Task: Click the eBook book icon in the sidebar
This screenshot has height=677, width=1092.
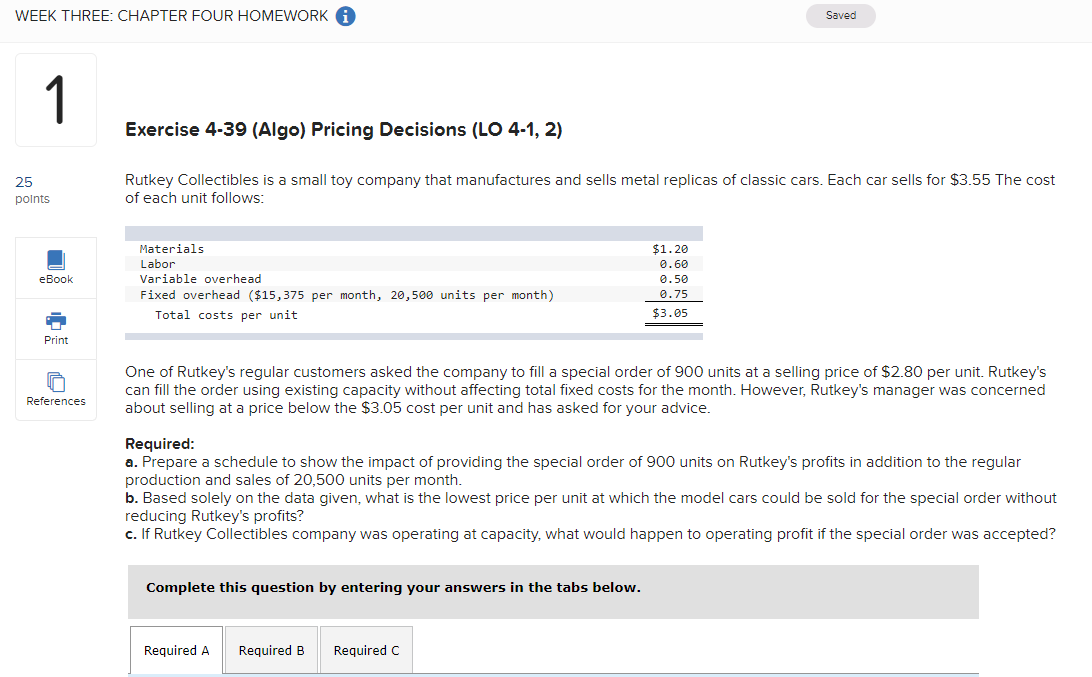Action: tap(55, 259)
